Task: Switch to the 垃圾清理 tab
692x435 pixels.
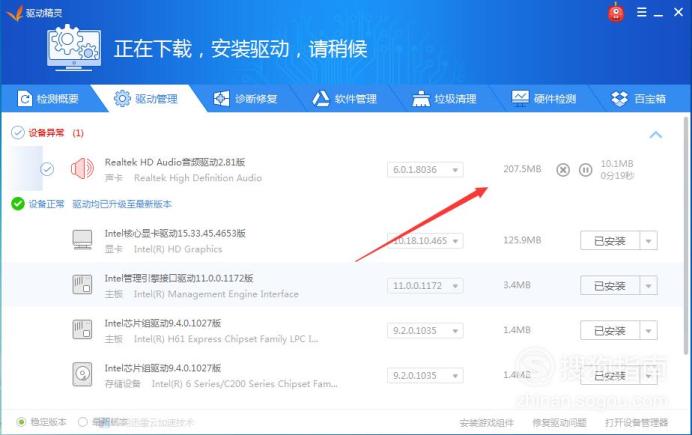Action: [x=444, y=99]
